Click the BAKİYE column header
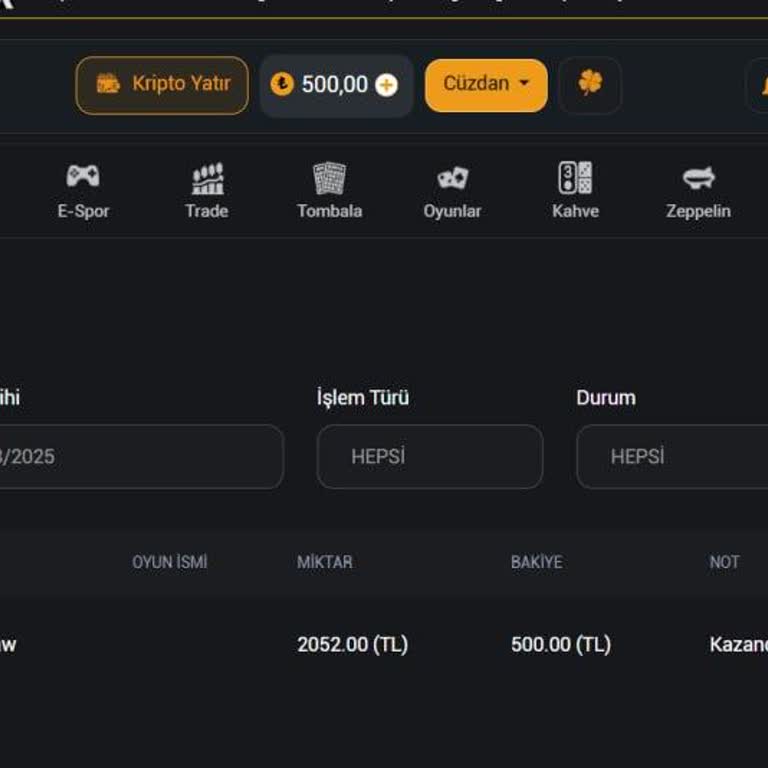 [x=536, y=562]
